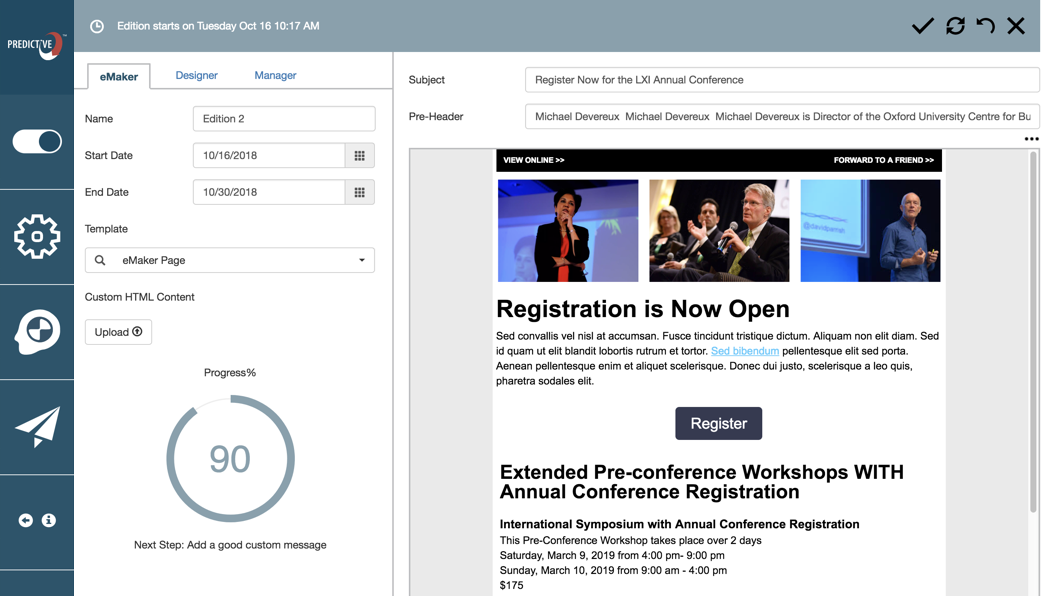
Task: Toggle the on/off switch in the left sidebar
Action: [37, 142]
